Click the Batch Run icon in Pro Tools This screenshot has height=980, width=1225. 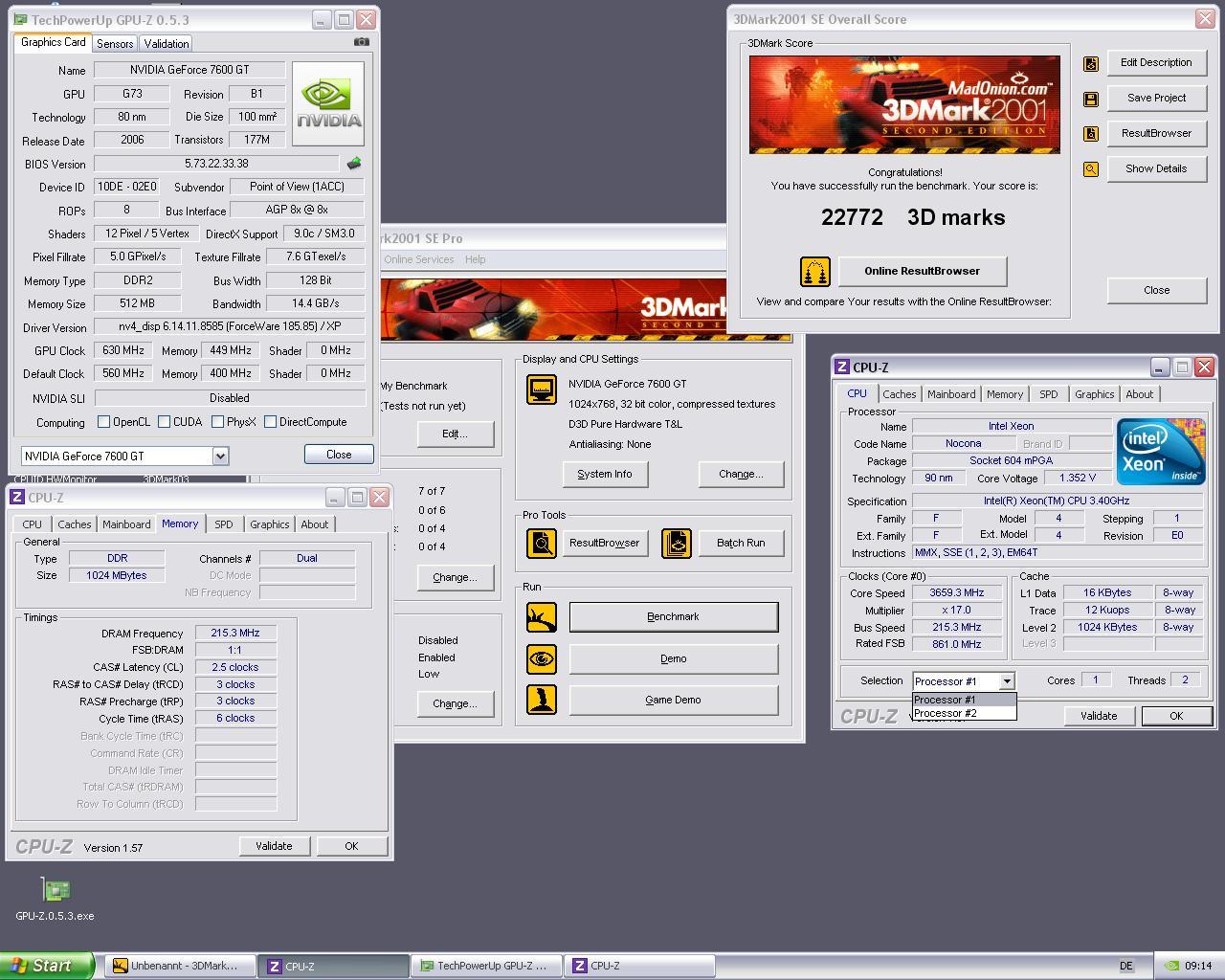[677, 544]
